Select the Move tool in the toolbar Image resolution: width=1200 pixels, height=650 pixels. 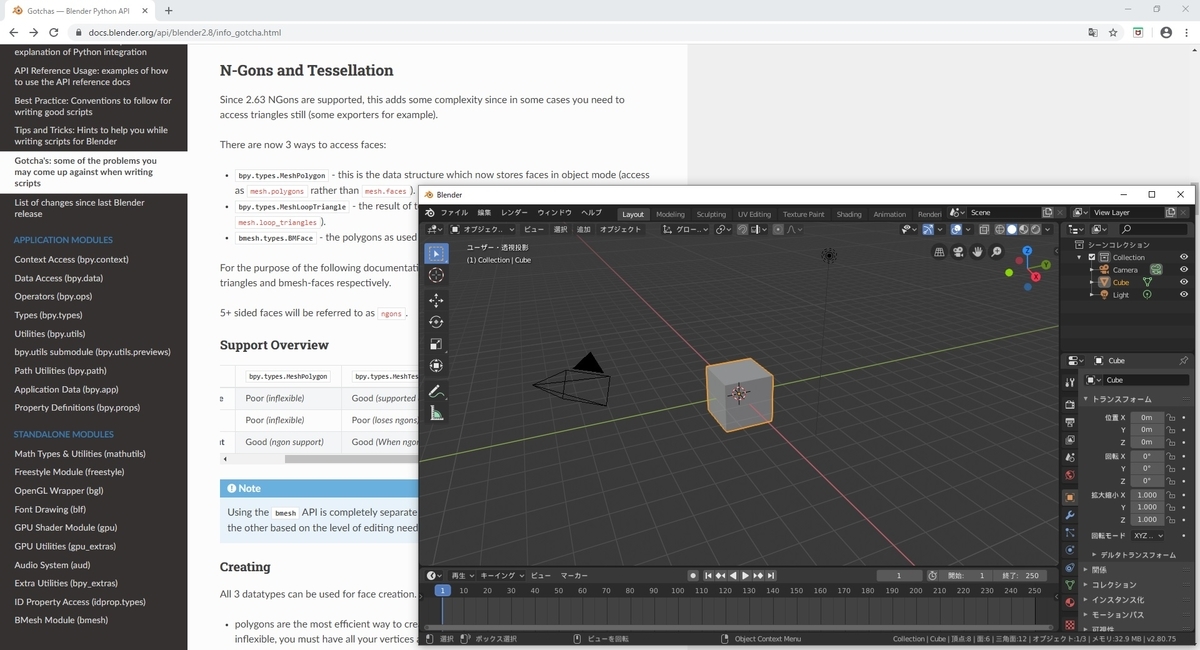pos(436,299)
